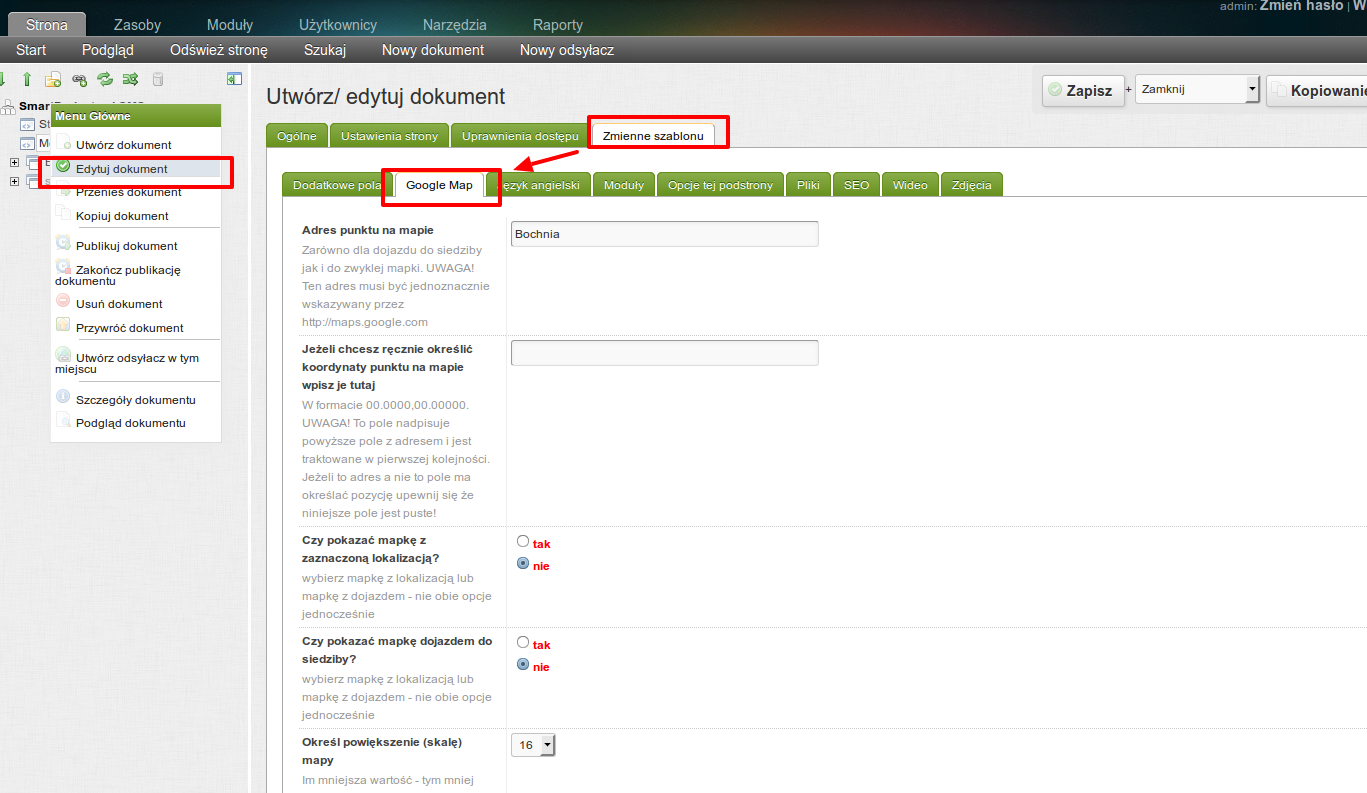
Task: Click the Zmień hasło link
Action: pyautogui.click(x=1300, y=6)
